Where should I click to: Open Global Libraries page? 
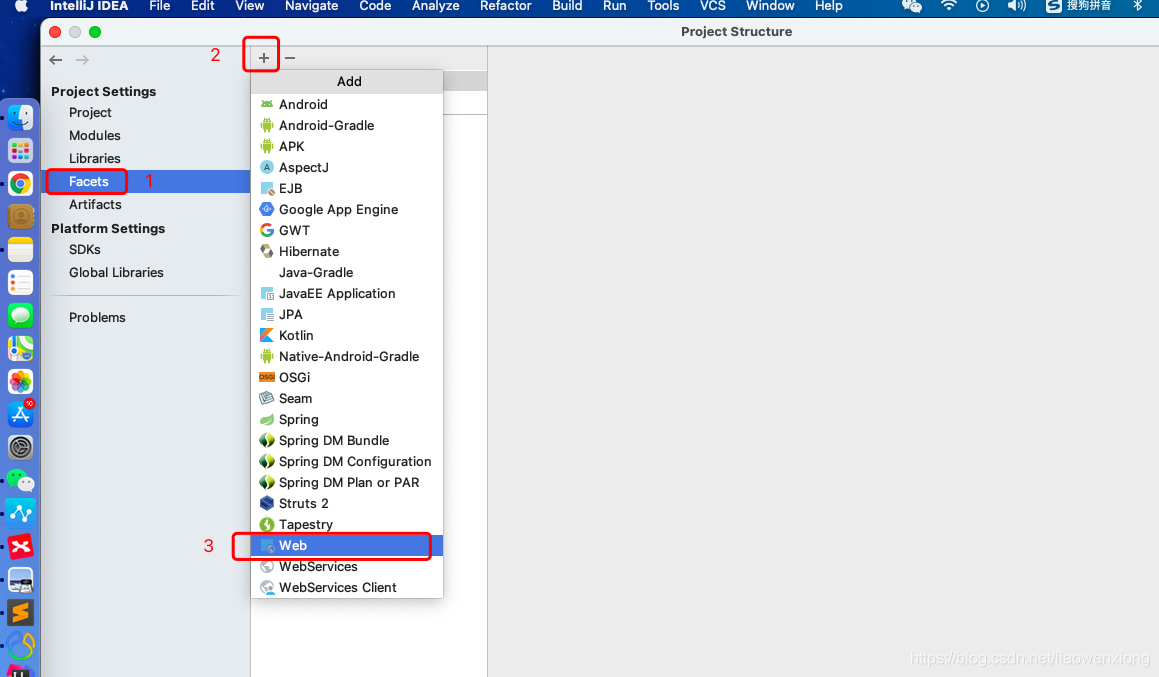[x=116, y=272]
